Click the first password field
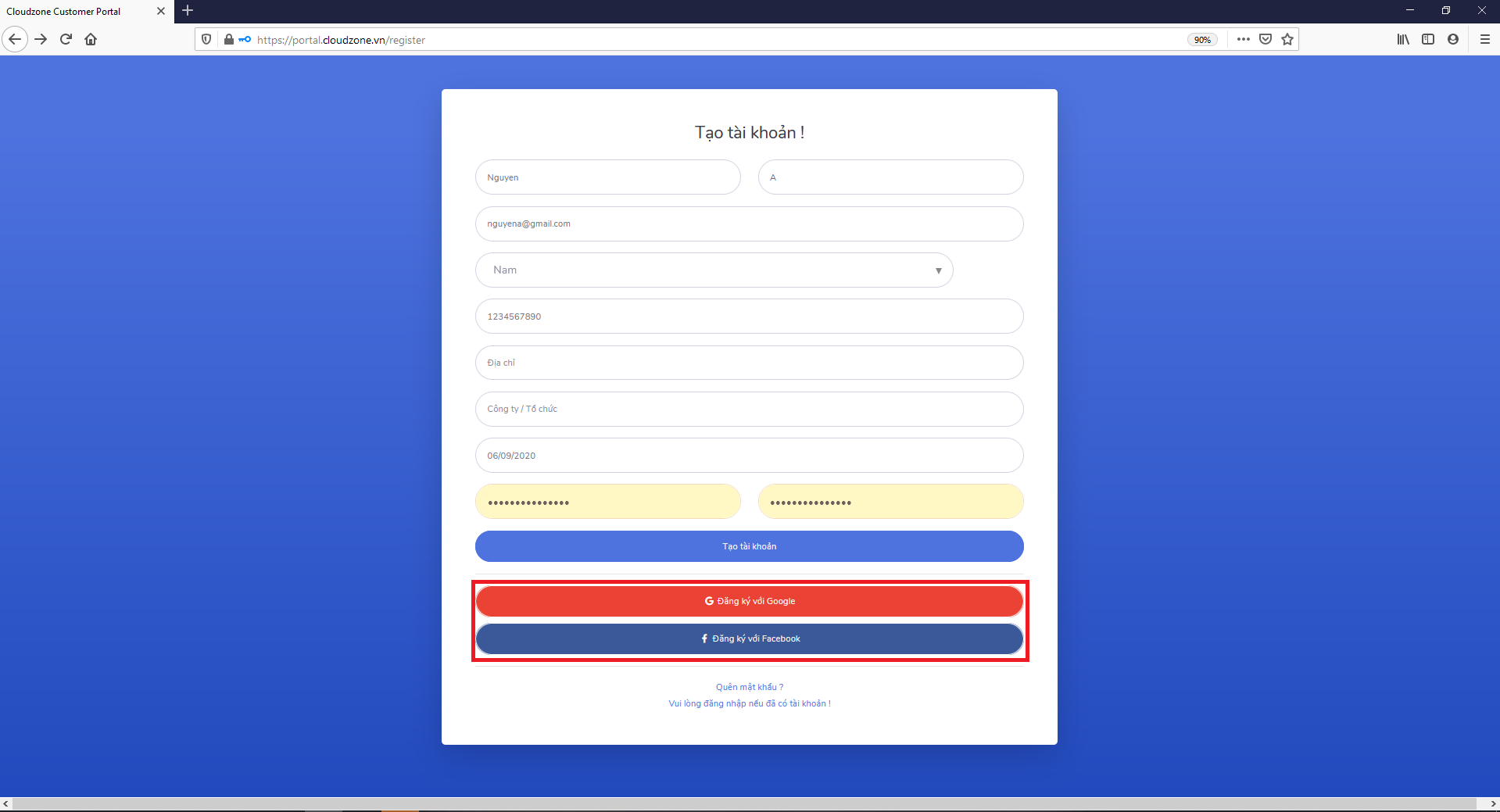1500x812 pixels. [607, 502]
